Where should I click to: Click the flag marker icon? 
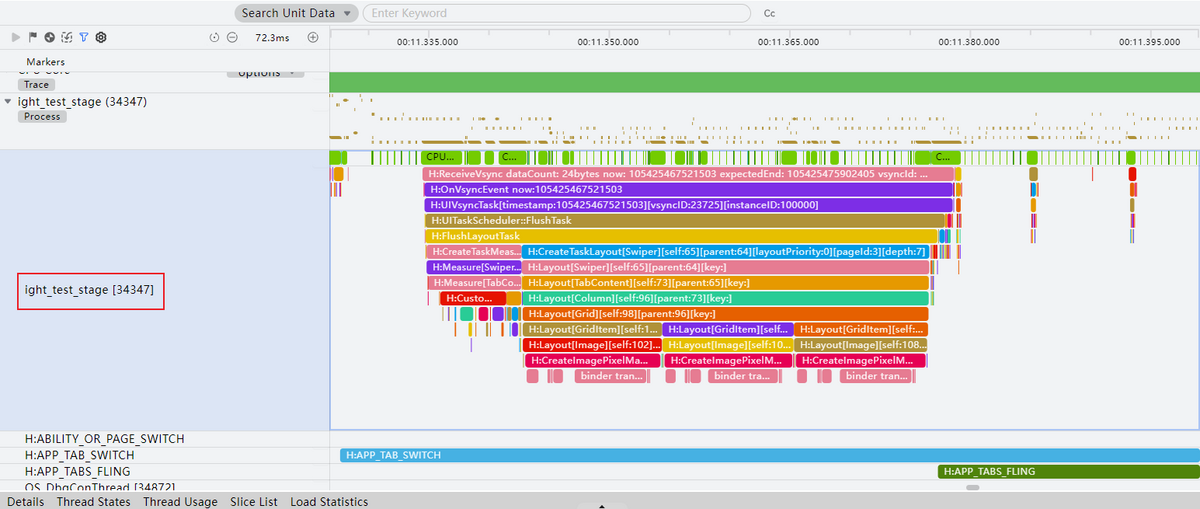32,37
